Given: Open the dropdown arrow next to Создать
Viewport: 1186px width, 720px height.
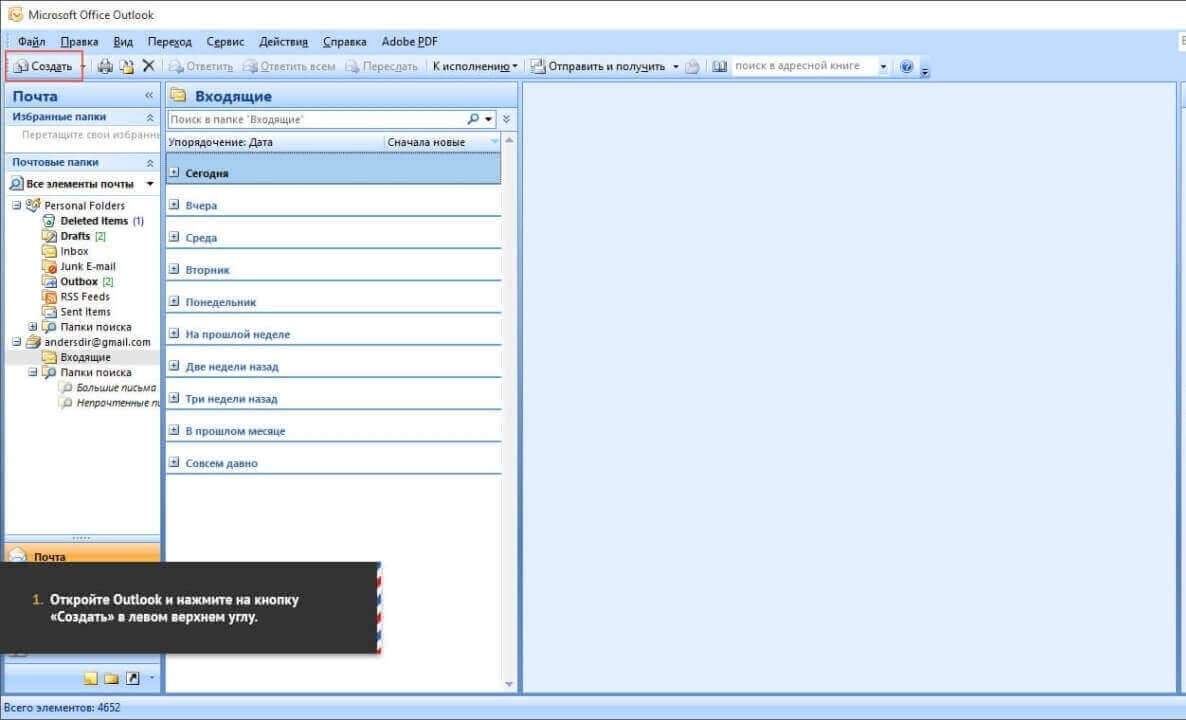Looking at the screenshot, I should point(82,67).
